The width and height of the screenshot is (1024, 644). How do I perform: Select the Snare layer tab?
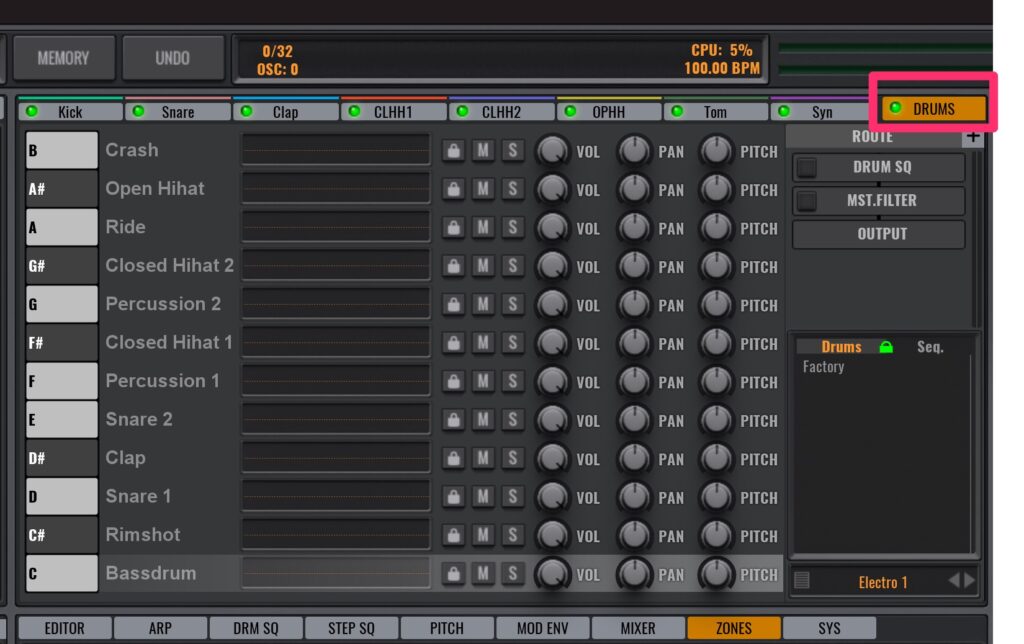(177, 112)
